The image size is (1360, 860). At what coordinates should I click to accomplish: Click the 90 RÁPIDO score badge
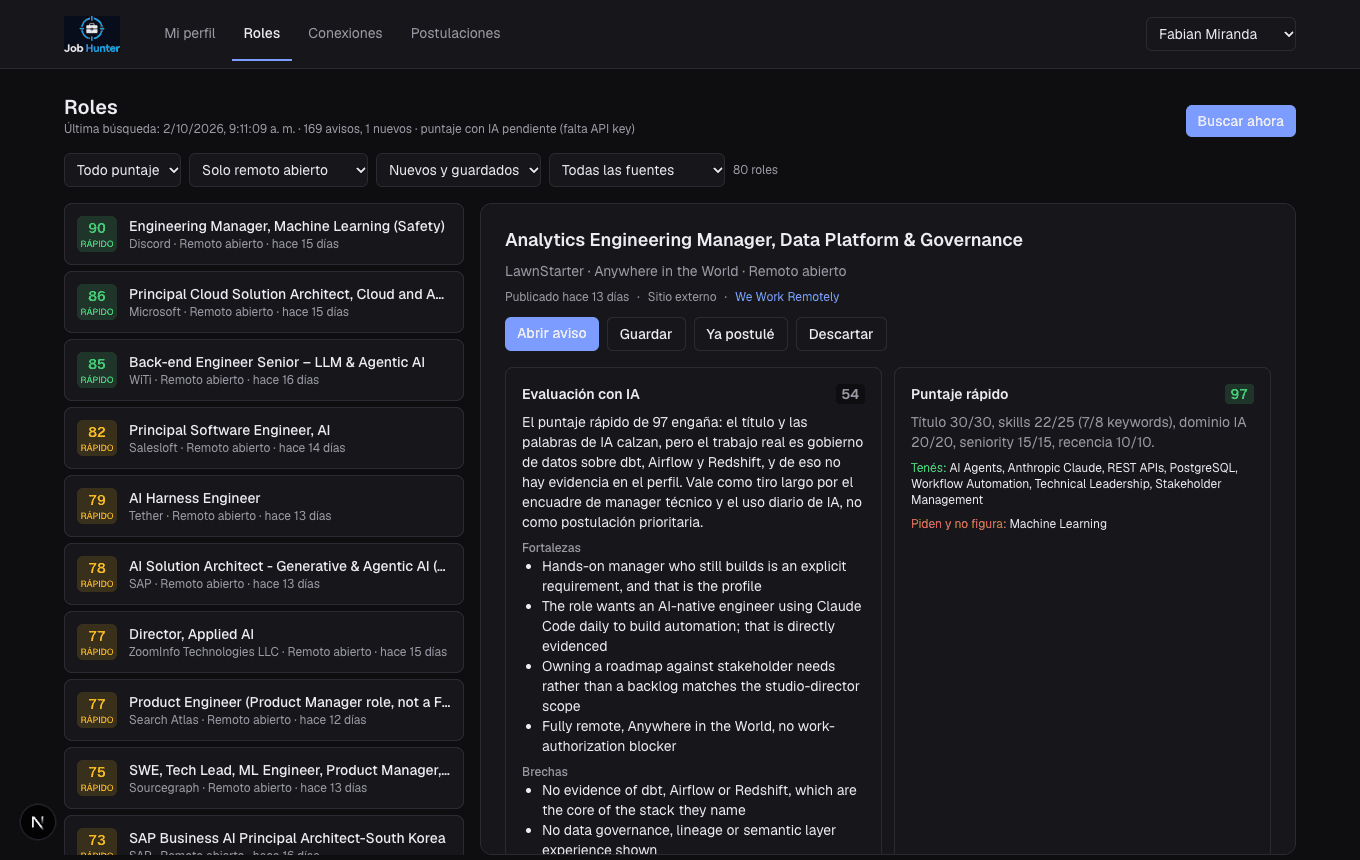[x=97, y=234]
